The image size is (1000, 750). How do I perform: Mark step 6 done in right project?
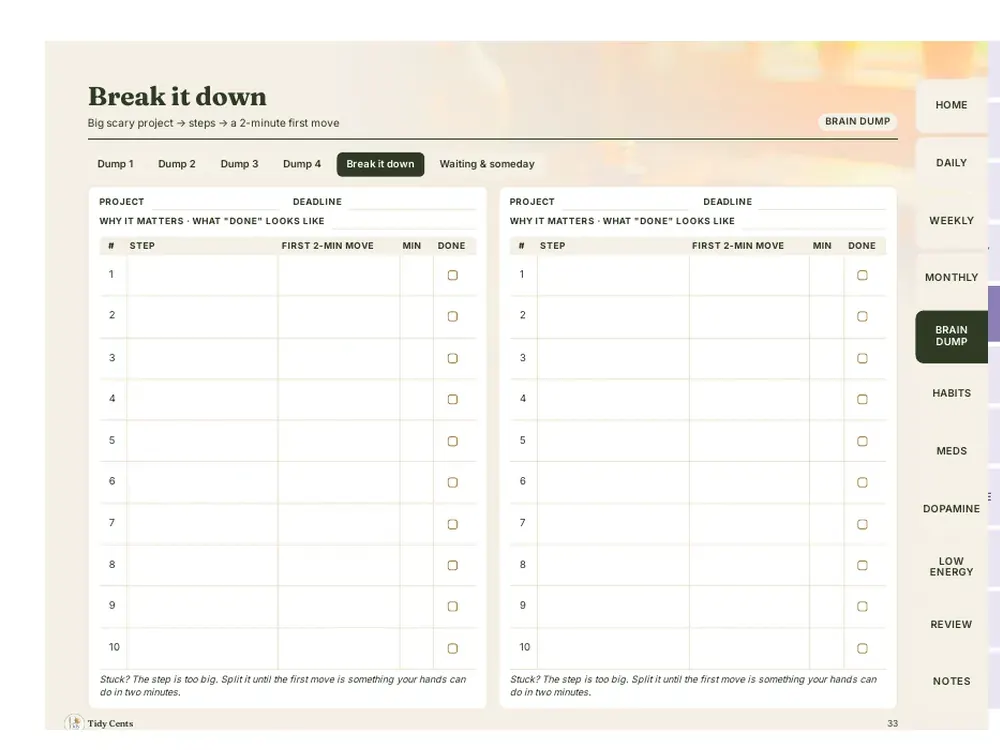pyautogui.click(x=862, y=483)
